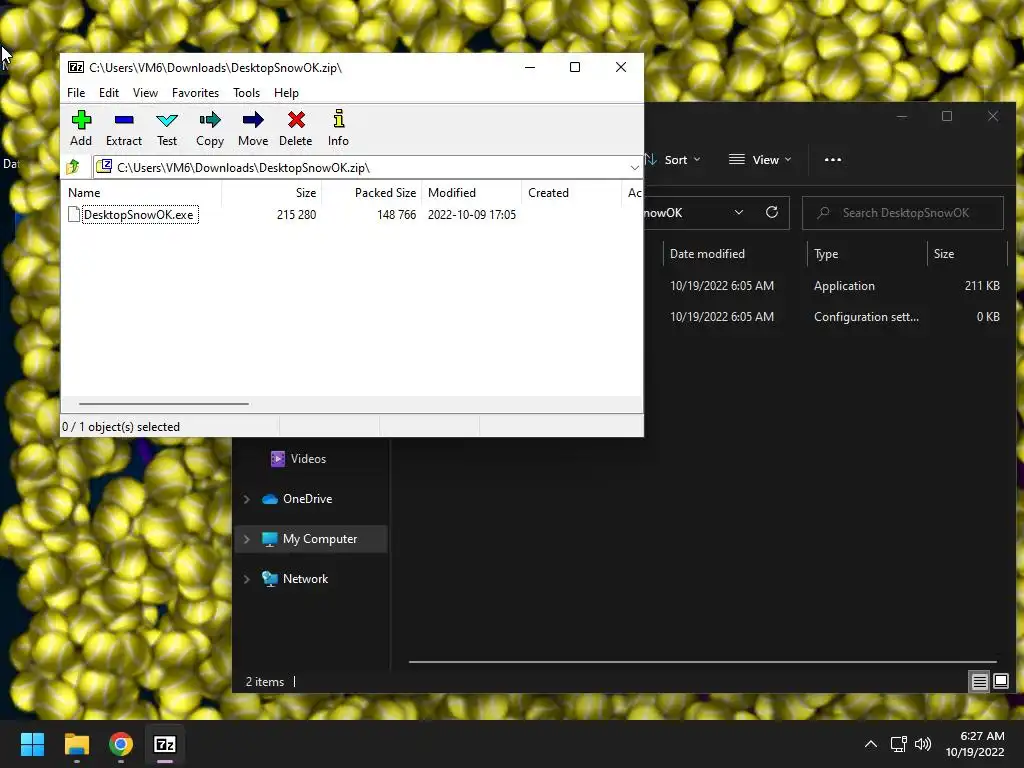Open the network status tray icon
Viewport: 1024px width, 768px height.
point(899,744)
